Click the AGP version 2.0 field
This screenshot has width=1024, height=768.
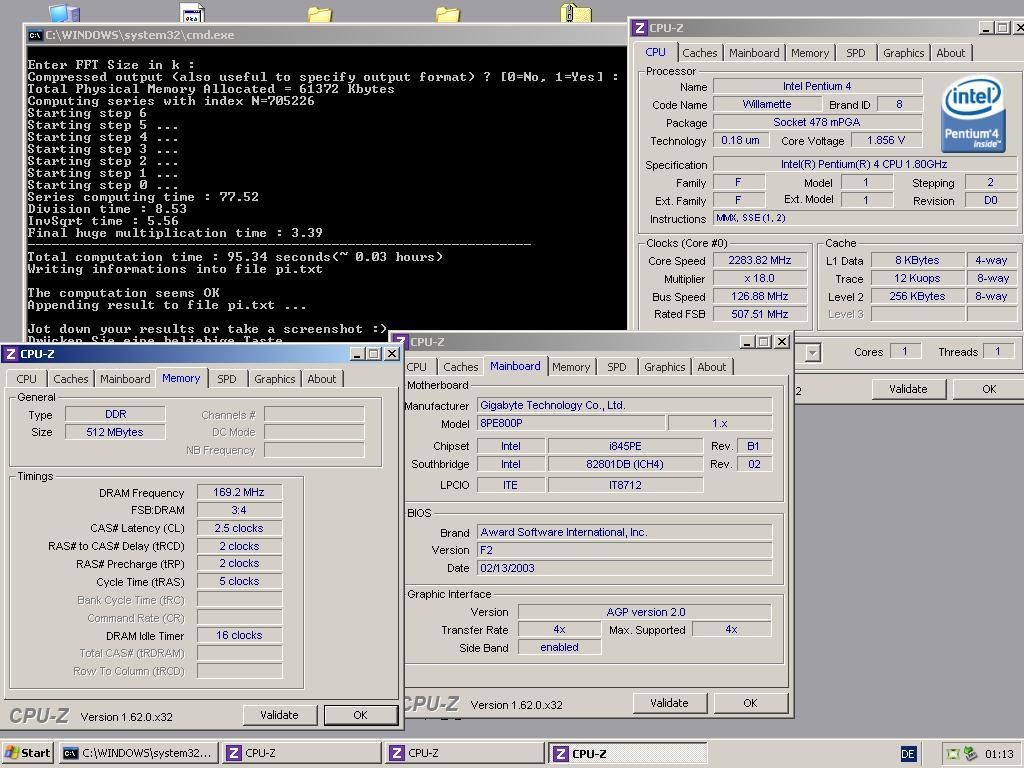pos(645,612)
